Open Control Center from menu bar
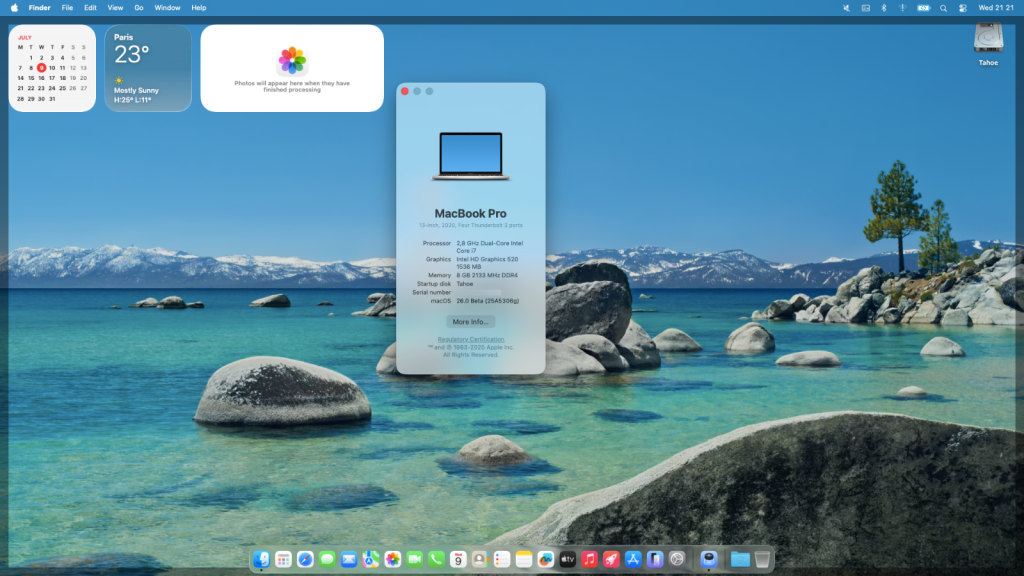 [962, 8]
